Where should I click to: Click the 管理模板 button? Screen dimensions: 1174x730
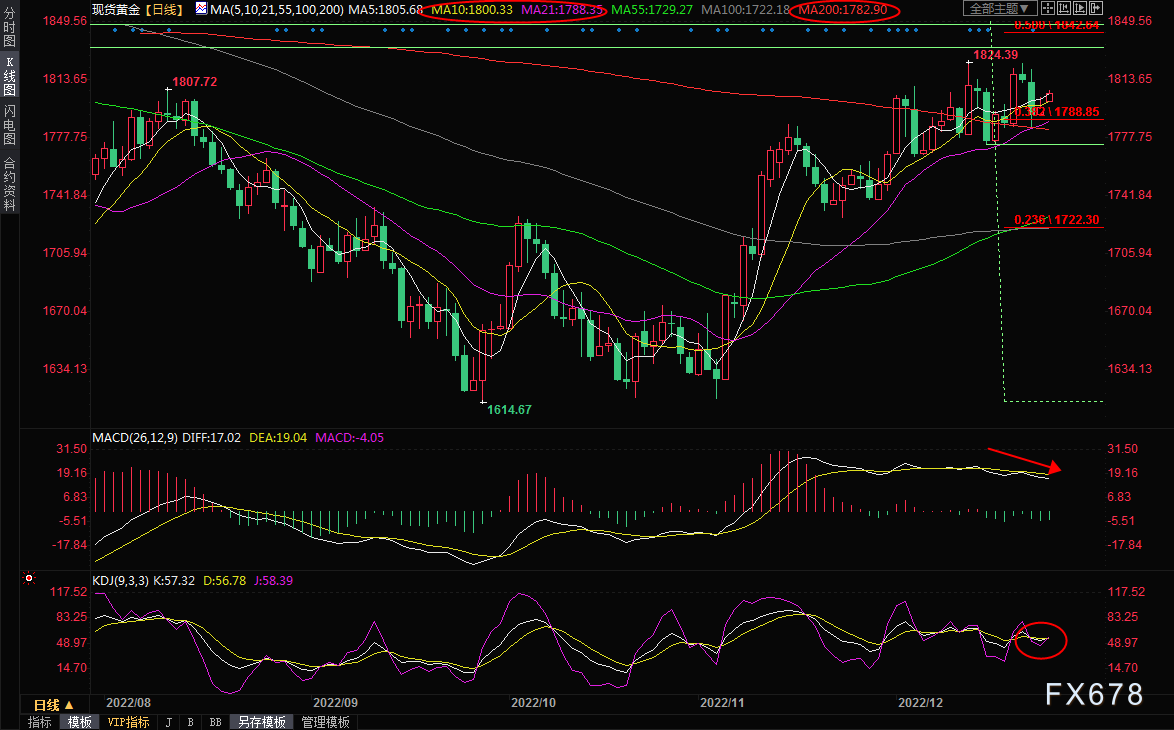point(326,722)
